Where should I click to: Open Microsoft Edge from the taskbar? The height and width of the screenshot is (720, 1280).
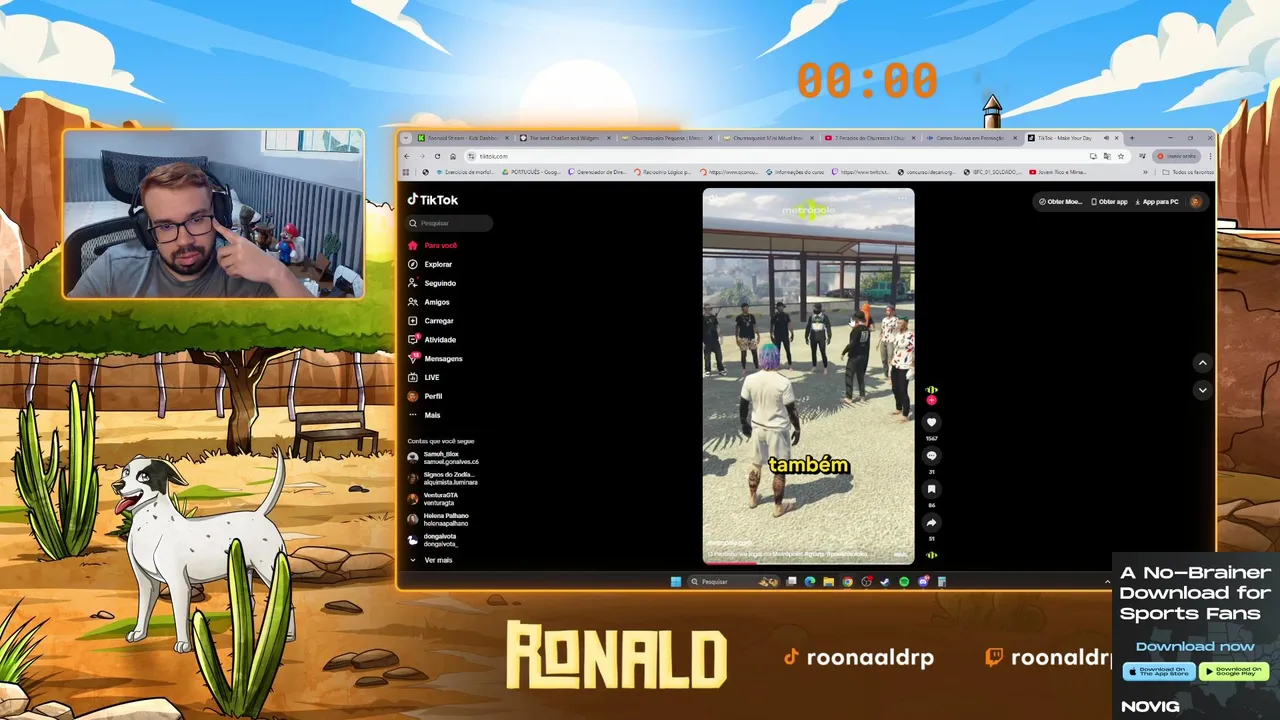[x=810, y=581]
